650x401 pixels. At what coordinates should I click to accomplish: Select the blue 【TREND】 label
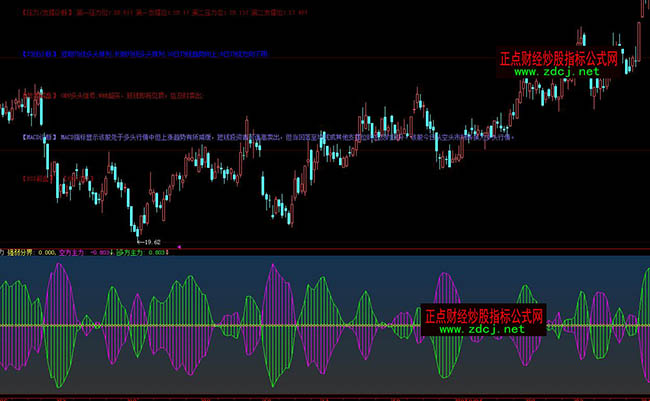pyautogui.click(x=40, y=50)
